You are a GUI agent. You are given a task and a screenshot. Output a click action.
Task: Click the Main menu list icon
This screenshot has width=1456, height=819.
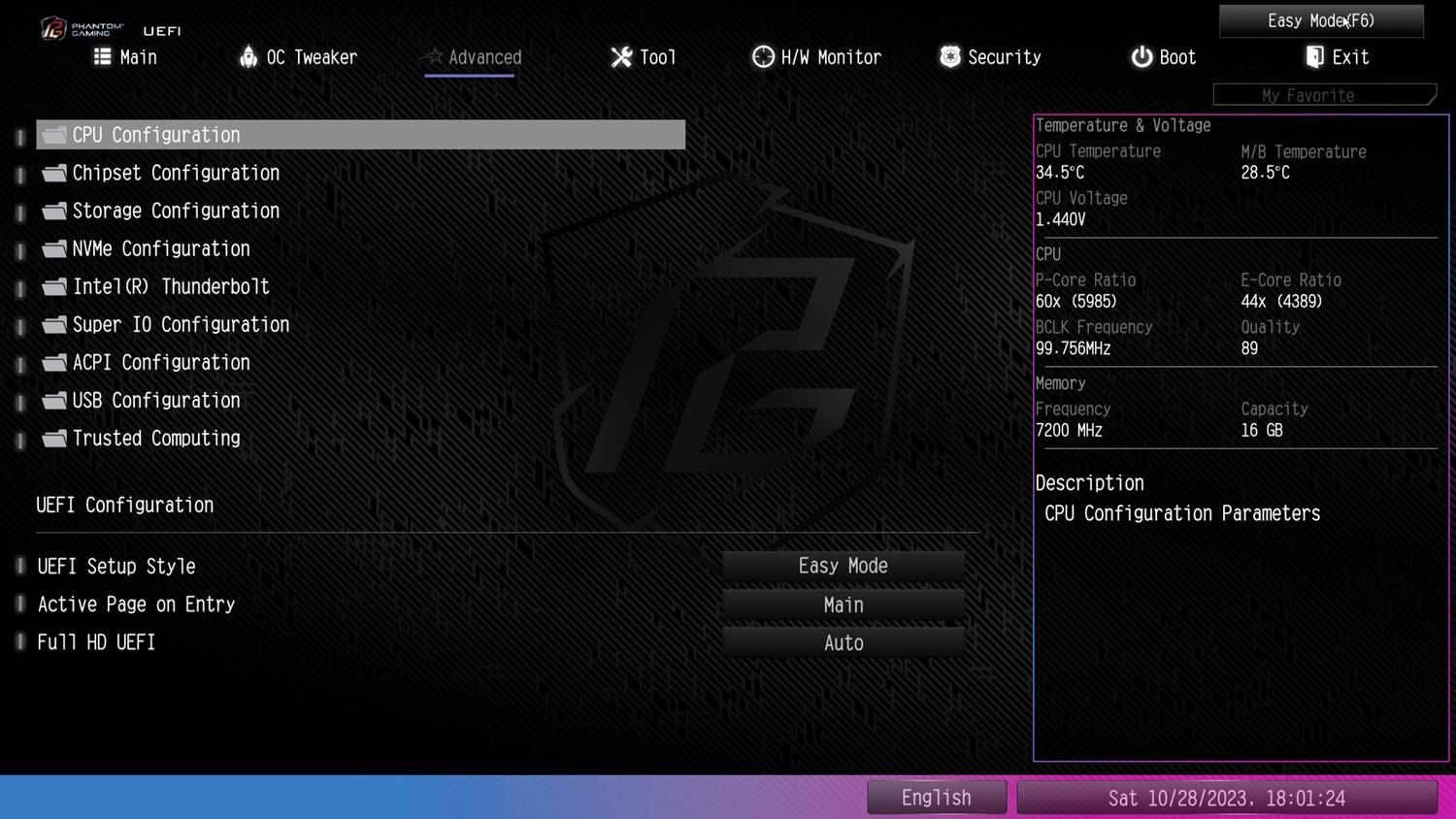(102, 57)
